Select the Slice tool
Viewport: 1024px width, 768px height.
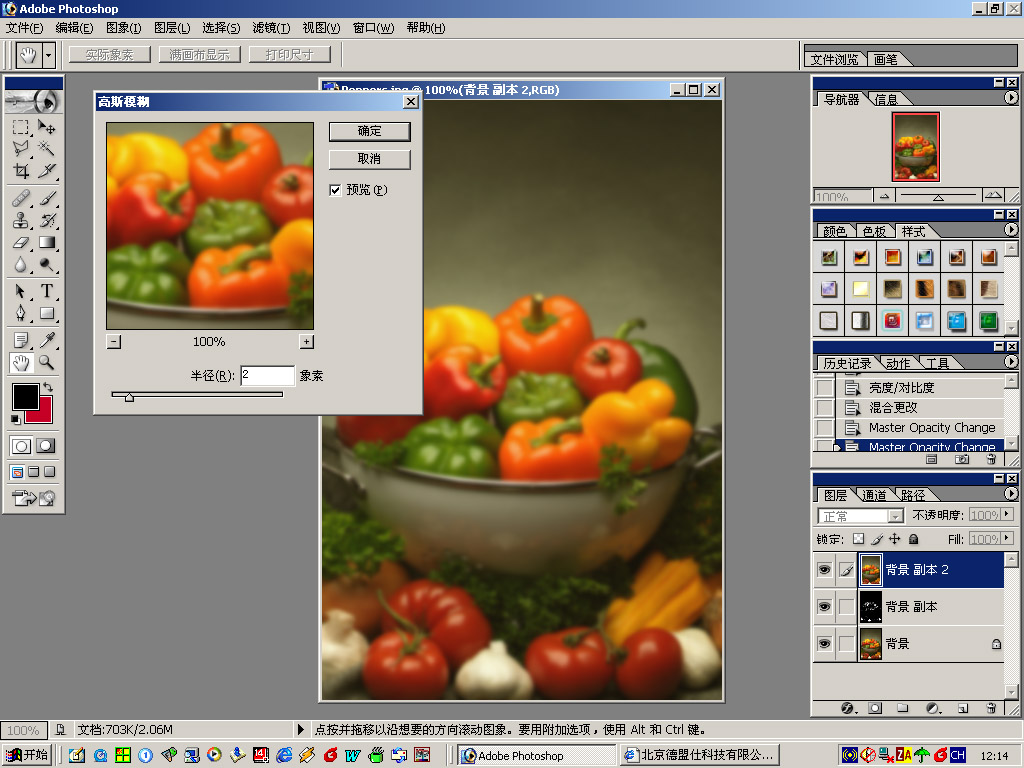46,171
